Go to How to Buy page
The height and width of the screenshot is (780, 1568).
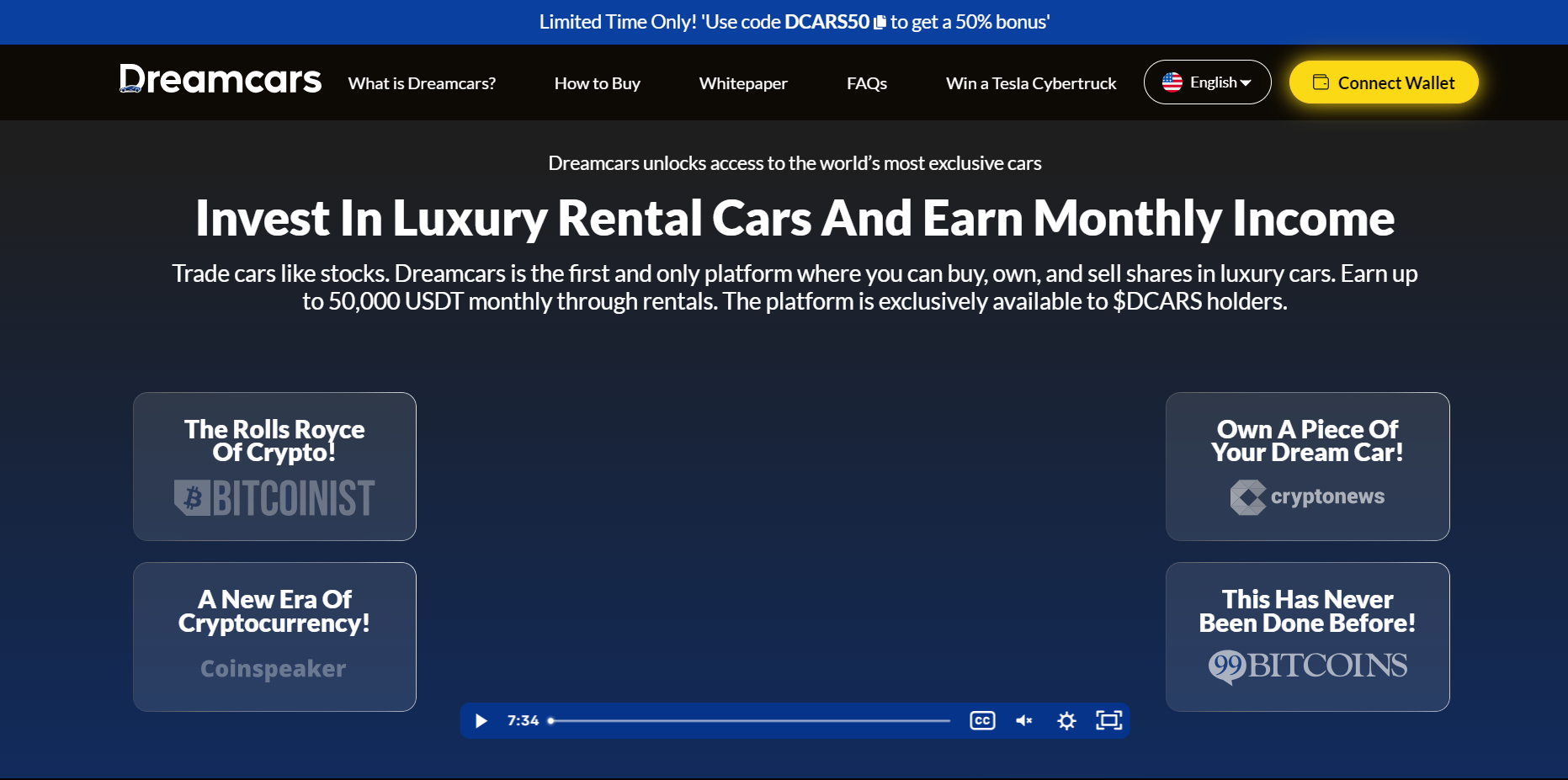(597, 83)
